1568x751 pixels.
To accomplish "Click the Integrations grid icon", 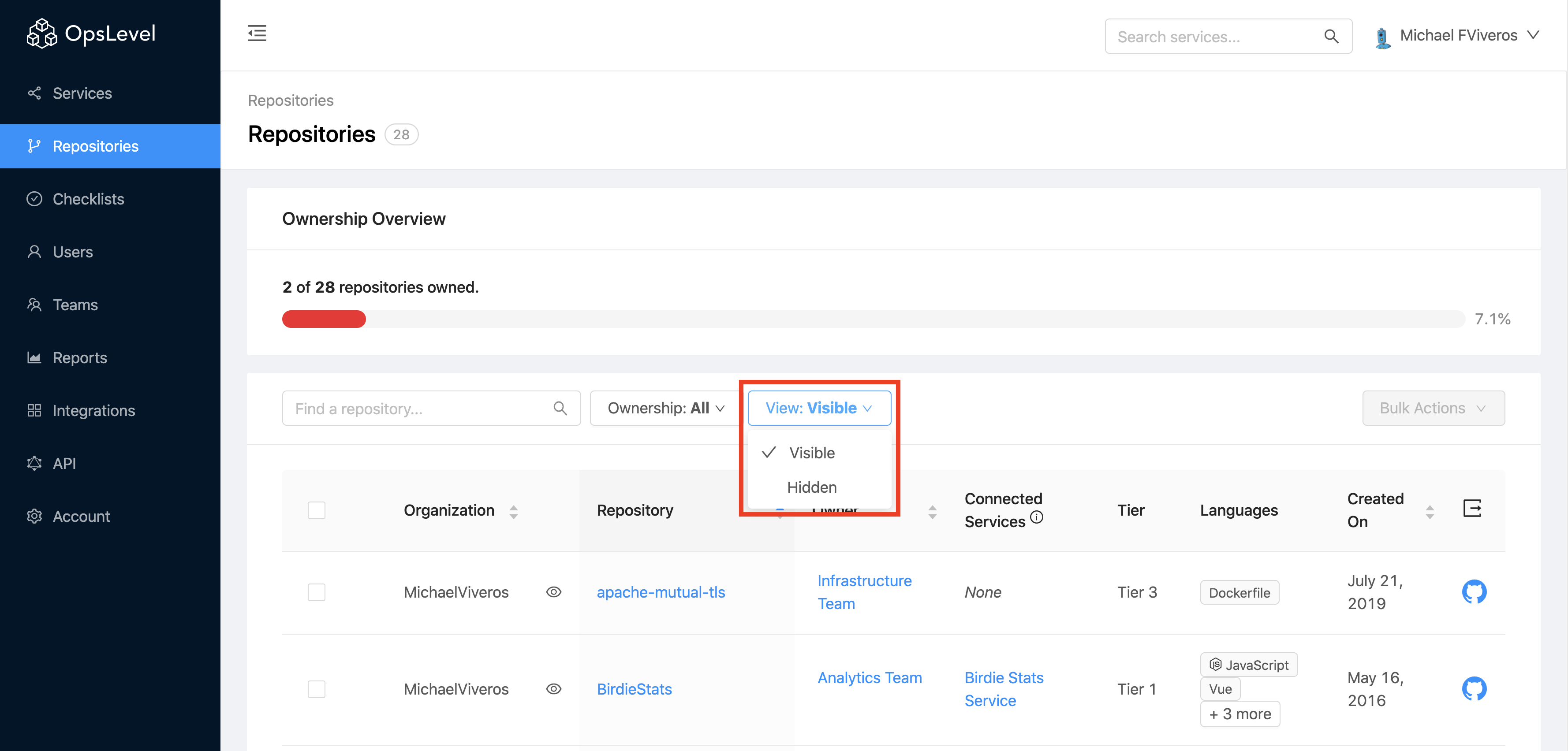I will [x=34, y=410].
